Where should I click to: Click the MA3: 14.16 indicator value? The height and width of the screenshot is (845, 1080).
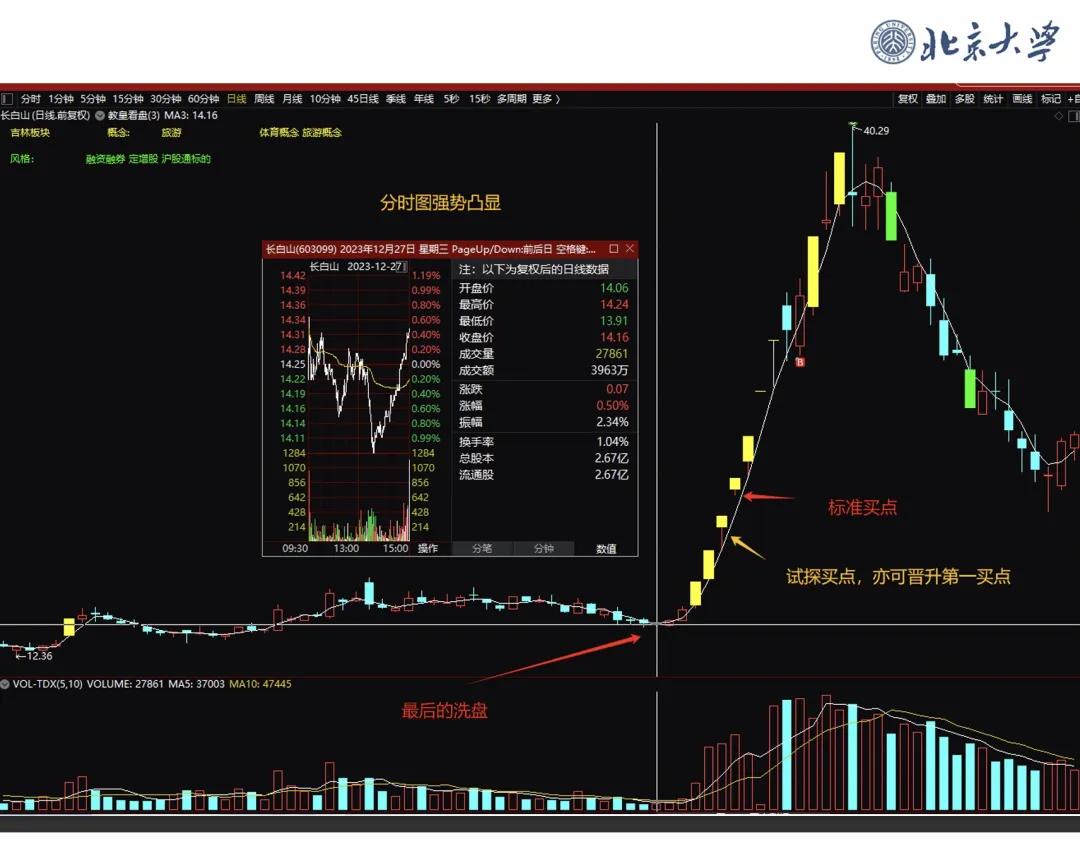tap(191, 116)
